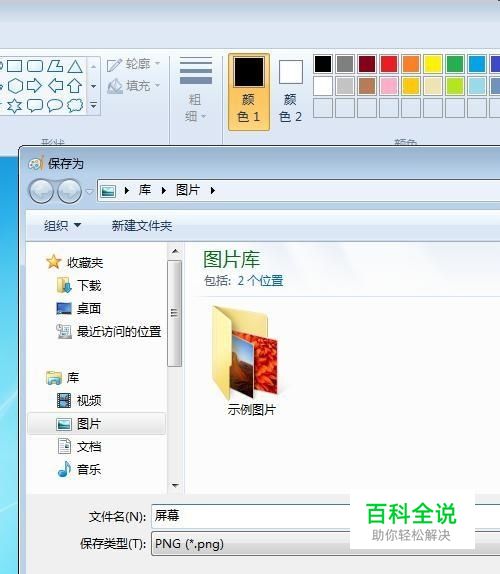
Task: Click the navigation pane scrollbar thumb
Action: [175, 313]
